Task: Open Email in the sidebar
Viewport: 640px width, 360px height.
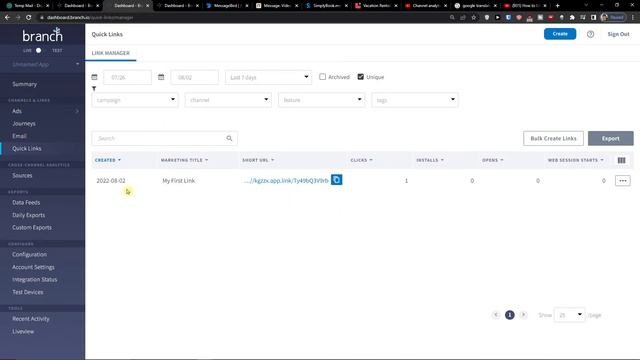Action: point(19,136)
